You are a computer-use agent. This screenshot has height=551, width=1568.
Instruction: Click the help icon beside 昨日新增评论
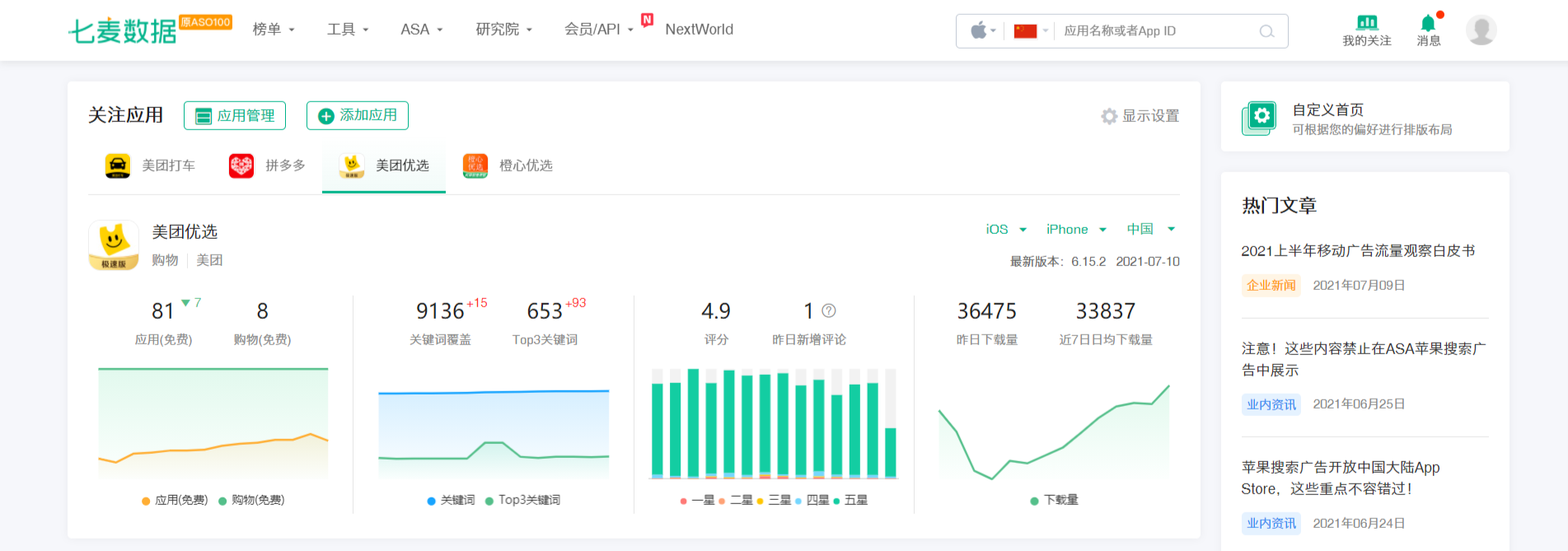[829, 311]
